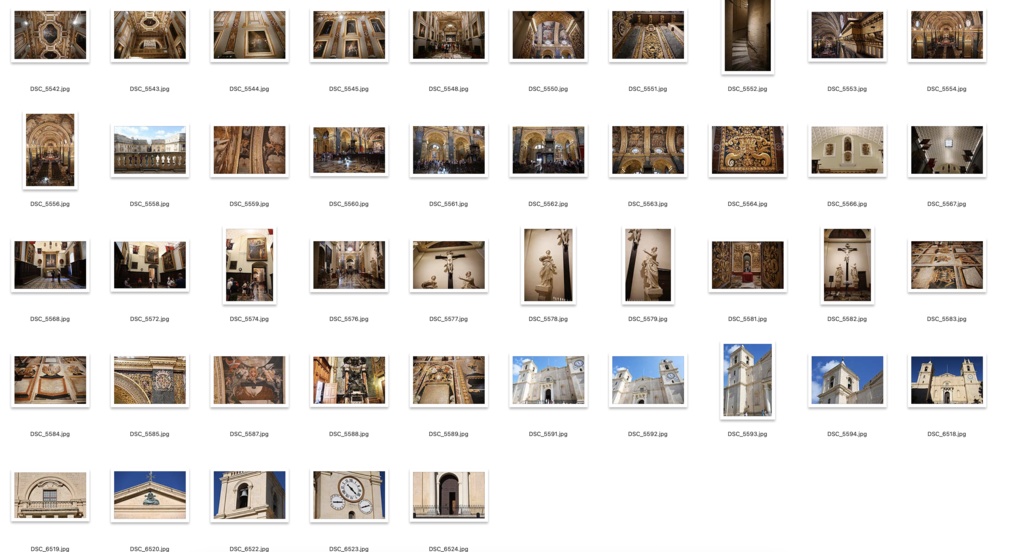Select the clock face photo DSC_6523.jpg
Screen dimensions: 1024x552
click(349, 495)
